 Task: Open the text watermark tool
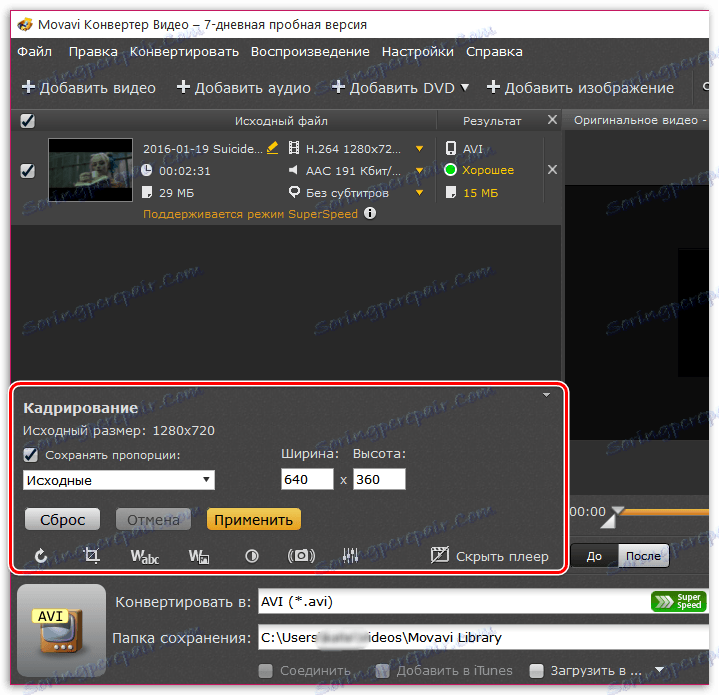pos(144,556)
